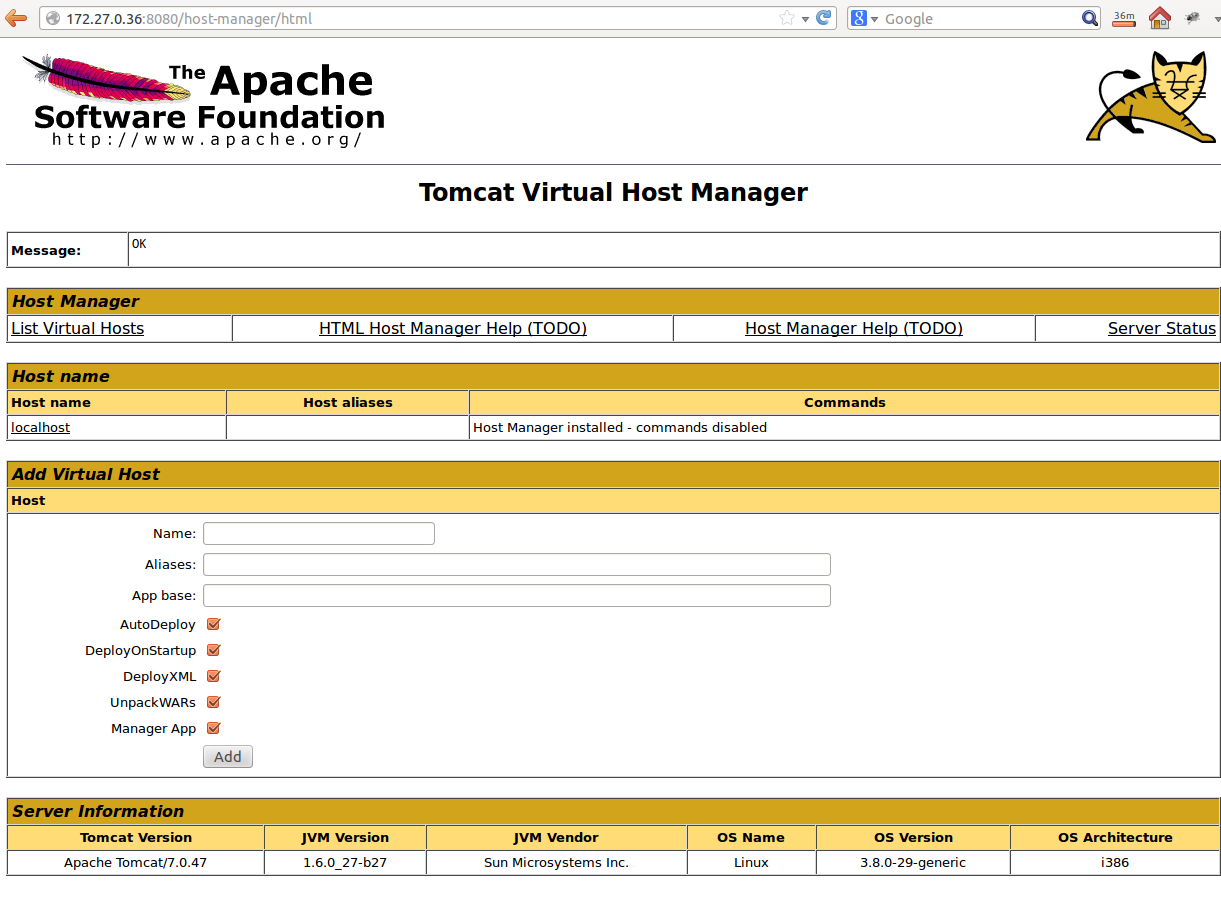Click the 'Commands' column header
Screen dimensions: 1221x897
coord(845,402)
